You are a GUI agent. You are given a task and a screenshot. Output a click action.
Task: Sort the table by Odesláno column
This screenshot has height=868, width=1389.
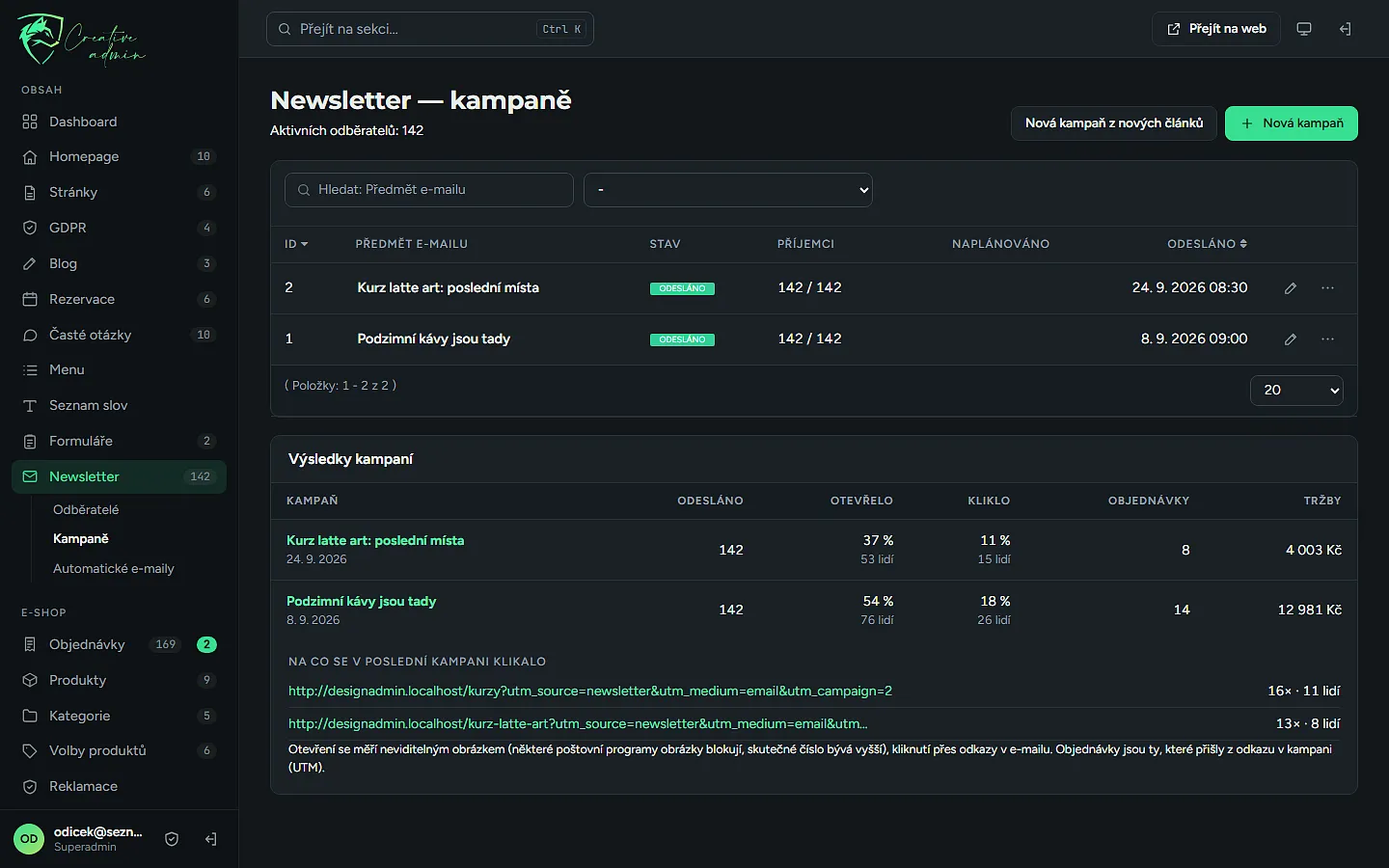pyautogui.click(x=1207, y=244)
